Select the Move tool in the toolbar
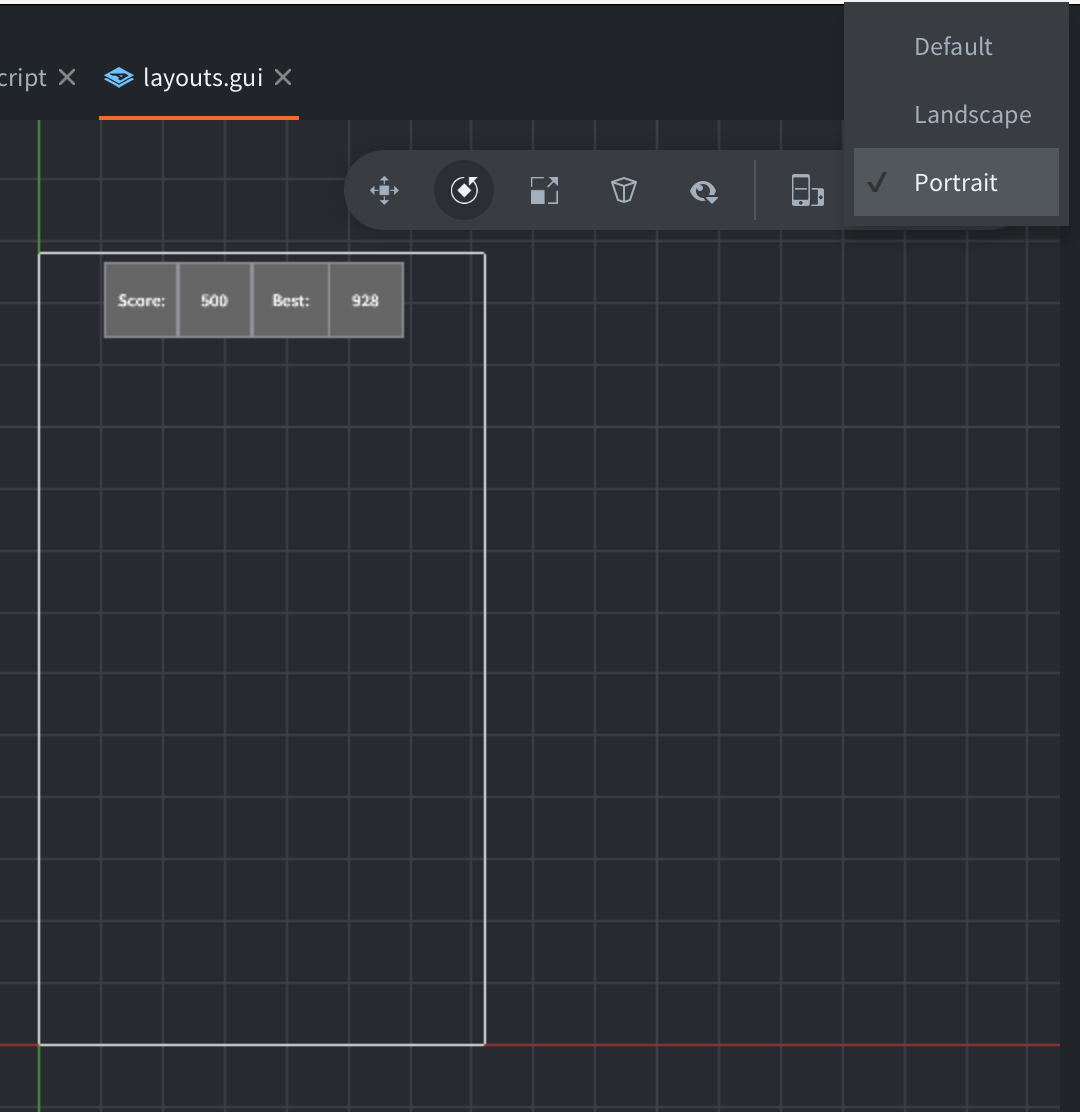This screenshot has height=1112, width=1080. point(384,190)
